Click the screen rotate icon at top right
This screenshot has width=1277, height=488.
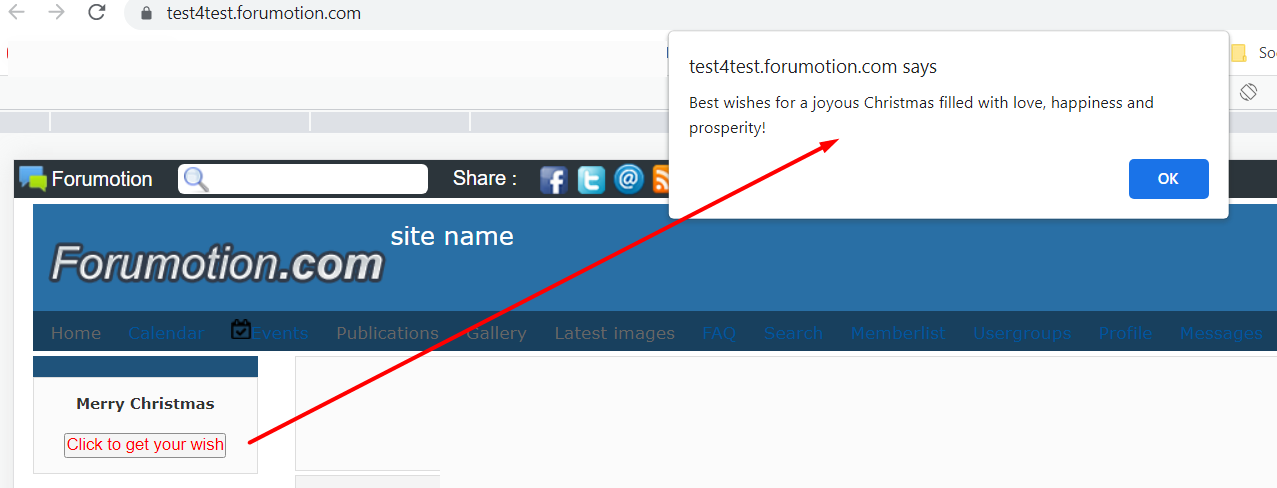tap(1248, 92)
